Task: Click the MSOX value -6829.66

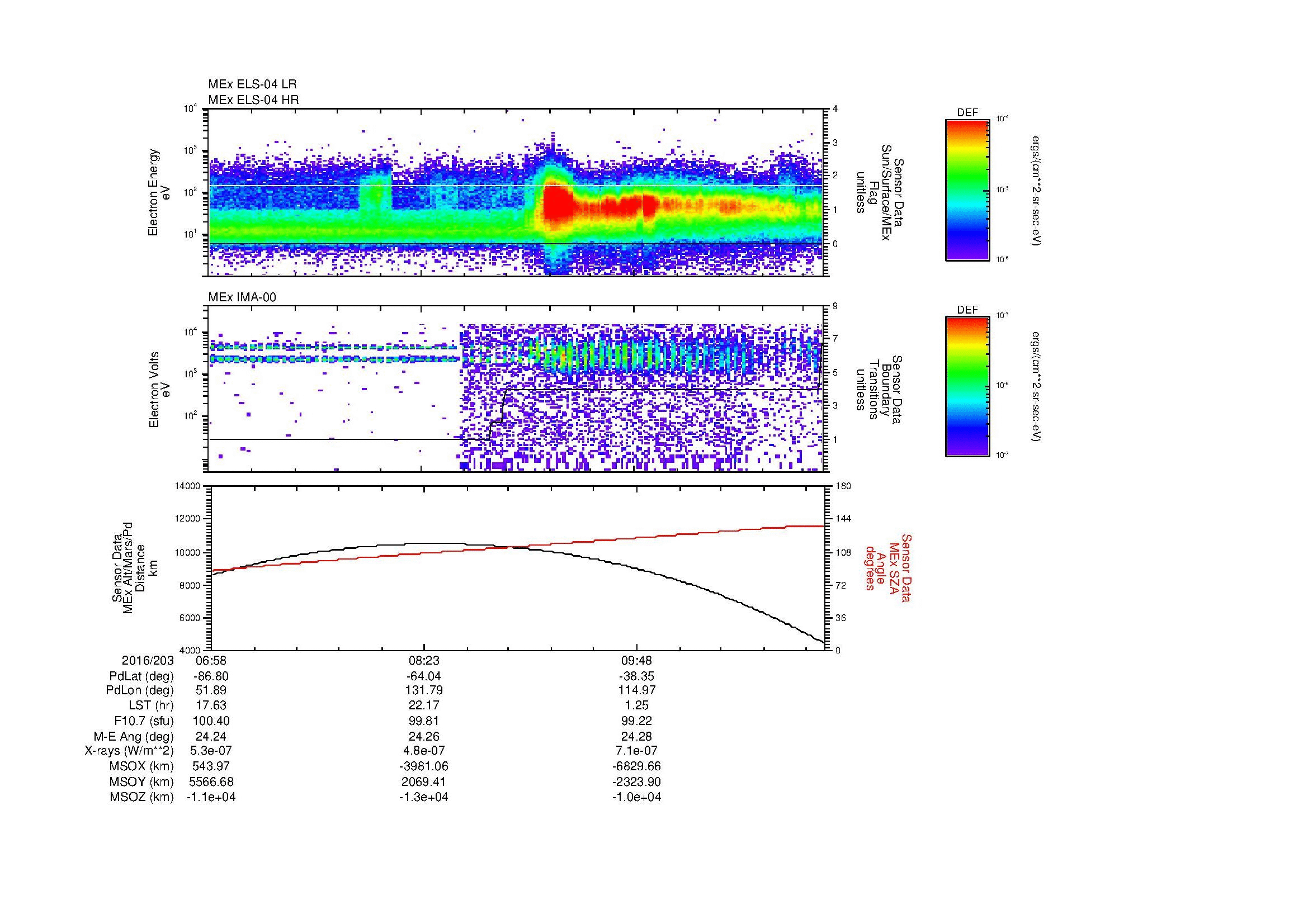Action: point(636,766)
